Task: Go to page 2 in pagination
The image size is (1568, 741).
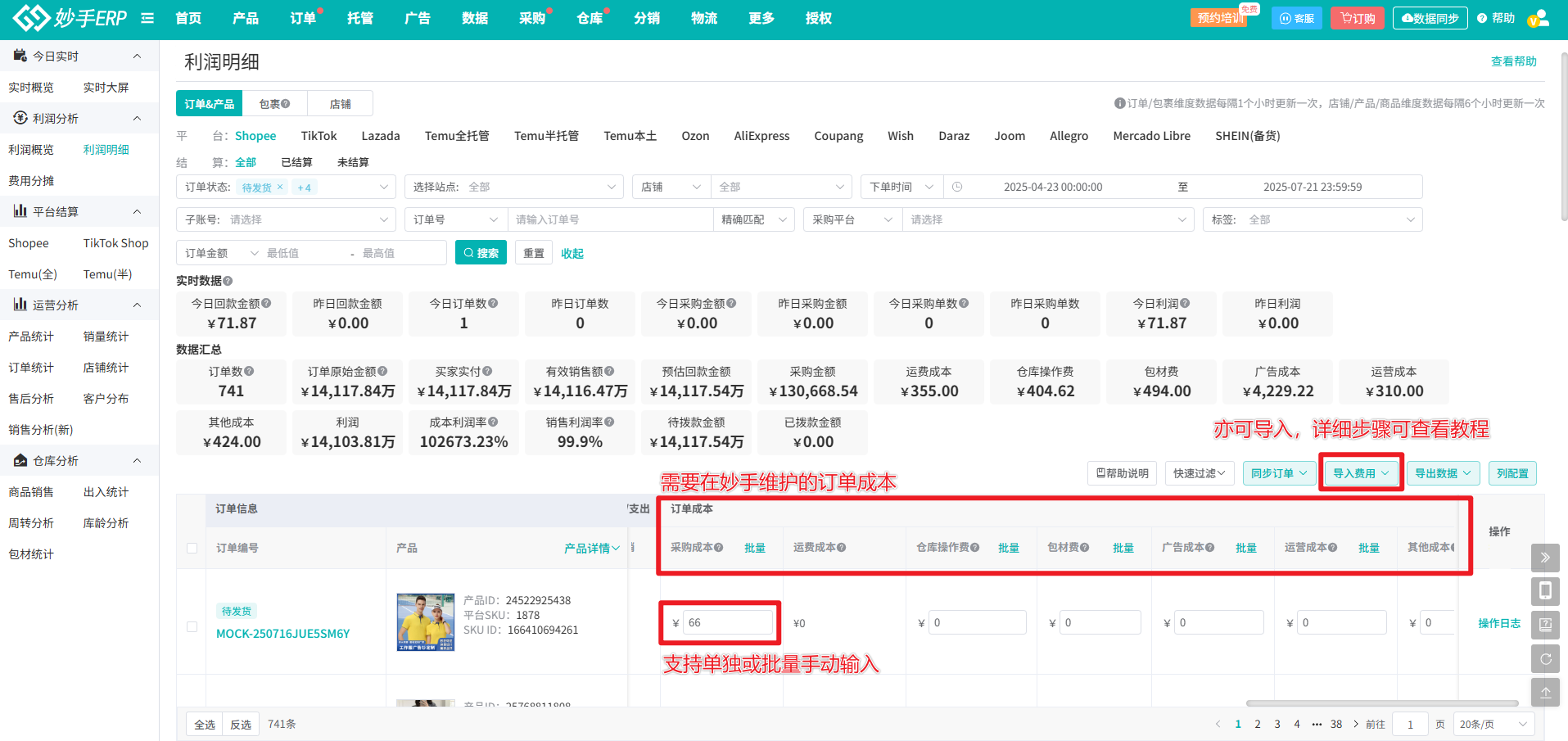Action: (1258, 724)
